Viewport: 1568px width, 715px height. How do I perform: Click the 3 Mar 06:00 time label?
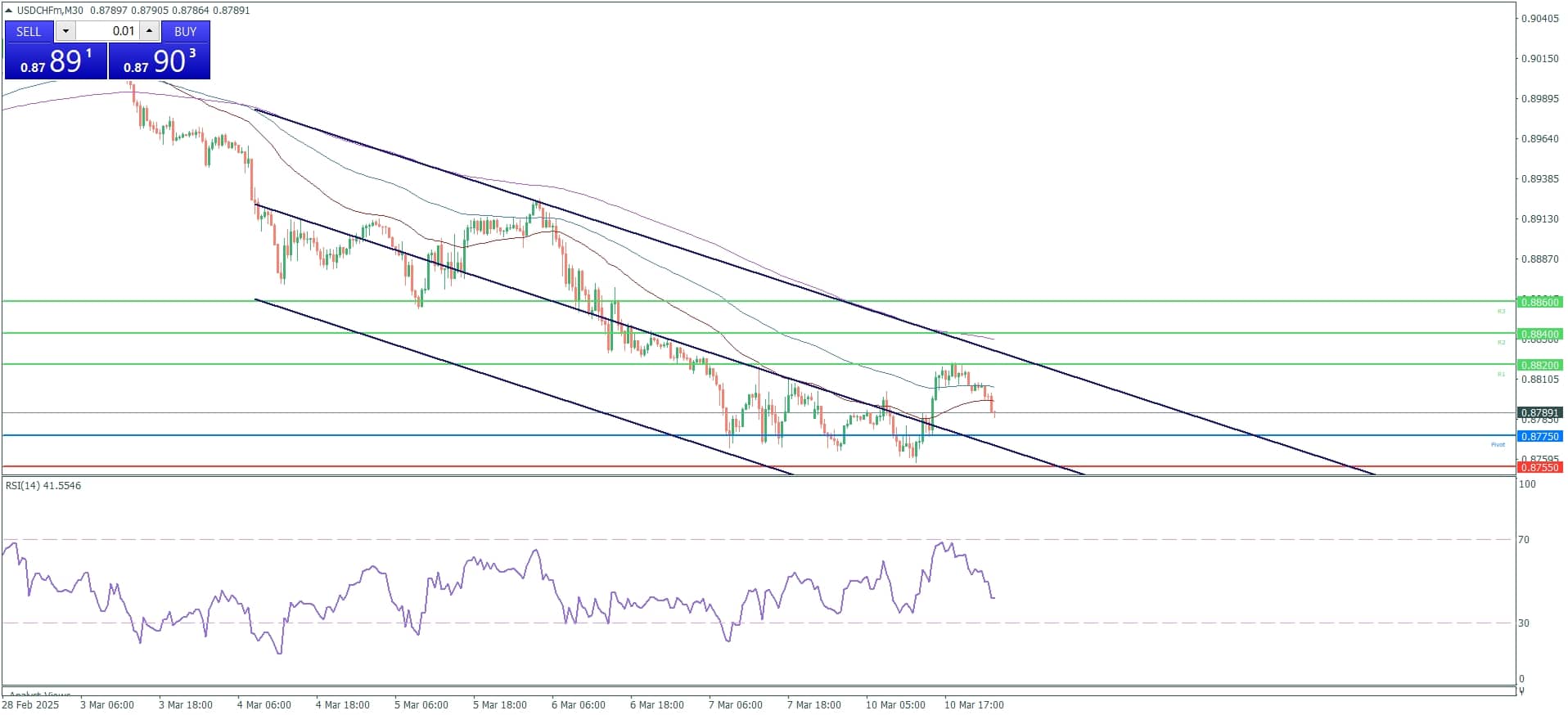coord(107,704)
